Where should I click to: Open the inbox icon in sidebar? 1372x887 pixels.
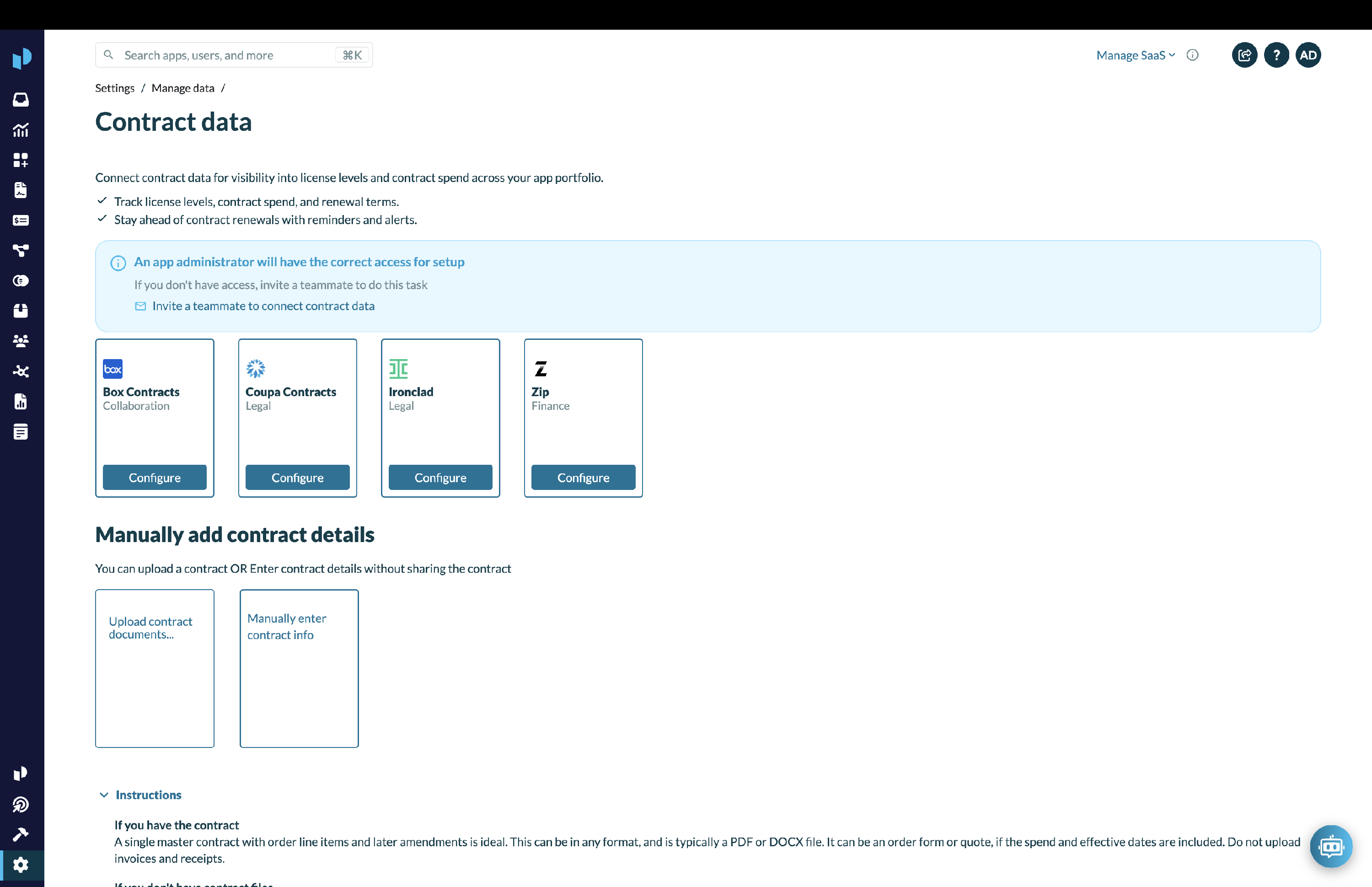pyautogui.click(x=21, y=100)
